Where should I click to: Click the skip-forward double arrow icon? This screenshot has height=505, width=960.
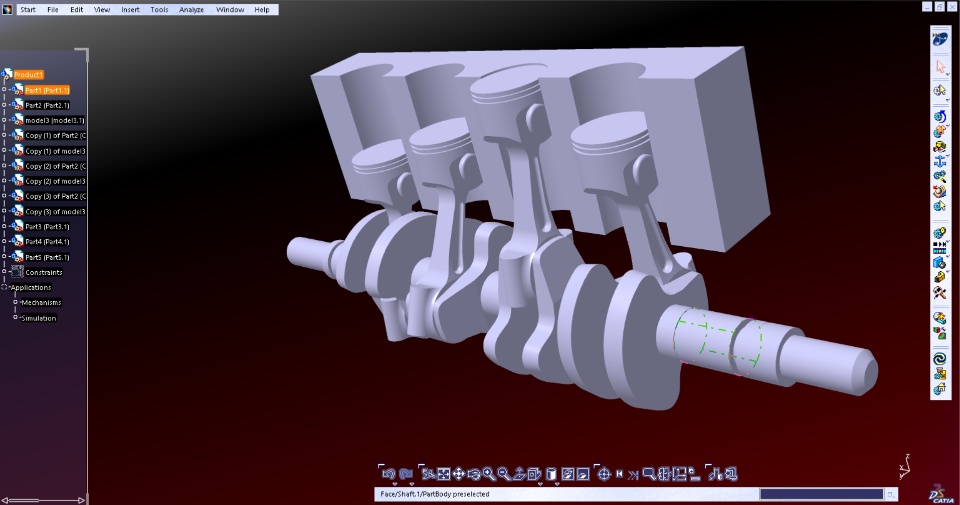tap(633, 474)
